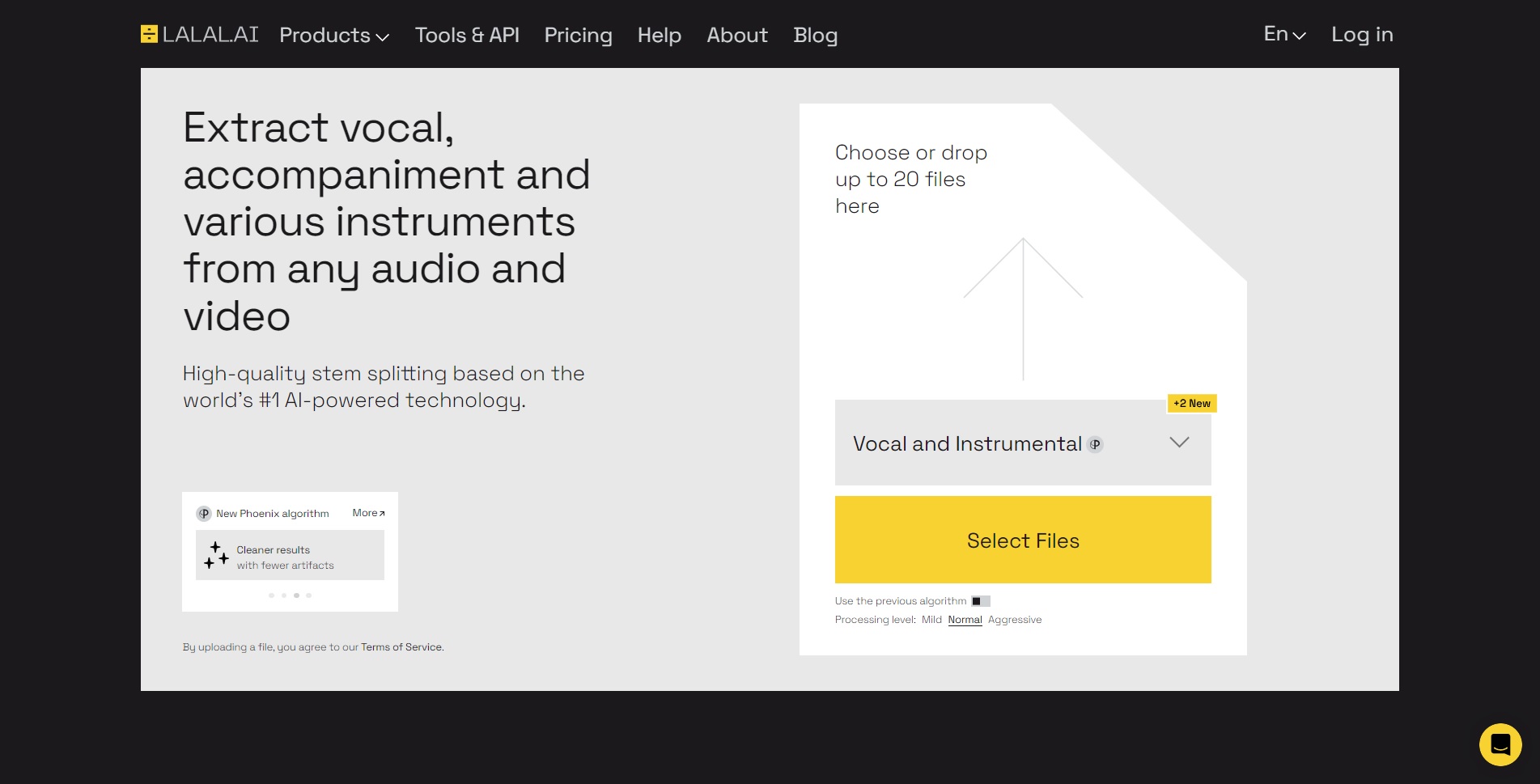The image size is (1540, 784).
Task: Click the Select Files button
Action: [1023, 540]
